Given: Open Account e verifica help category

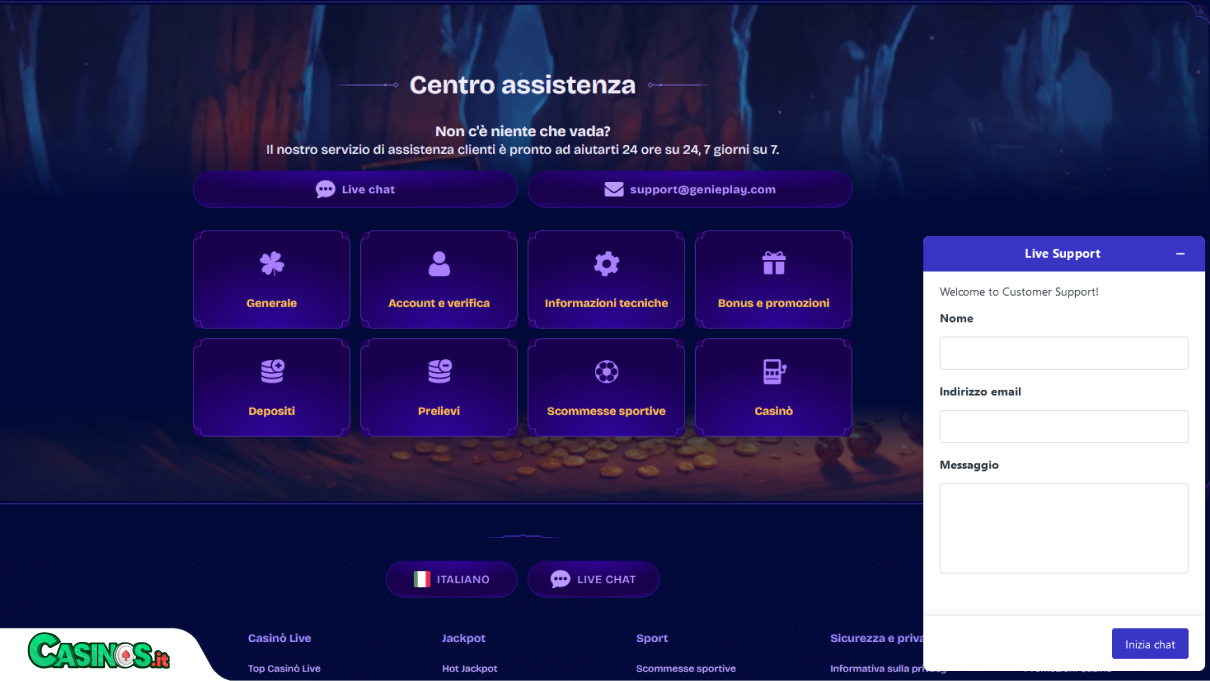Looking at the screenshot, I should (x=439, y=280).
